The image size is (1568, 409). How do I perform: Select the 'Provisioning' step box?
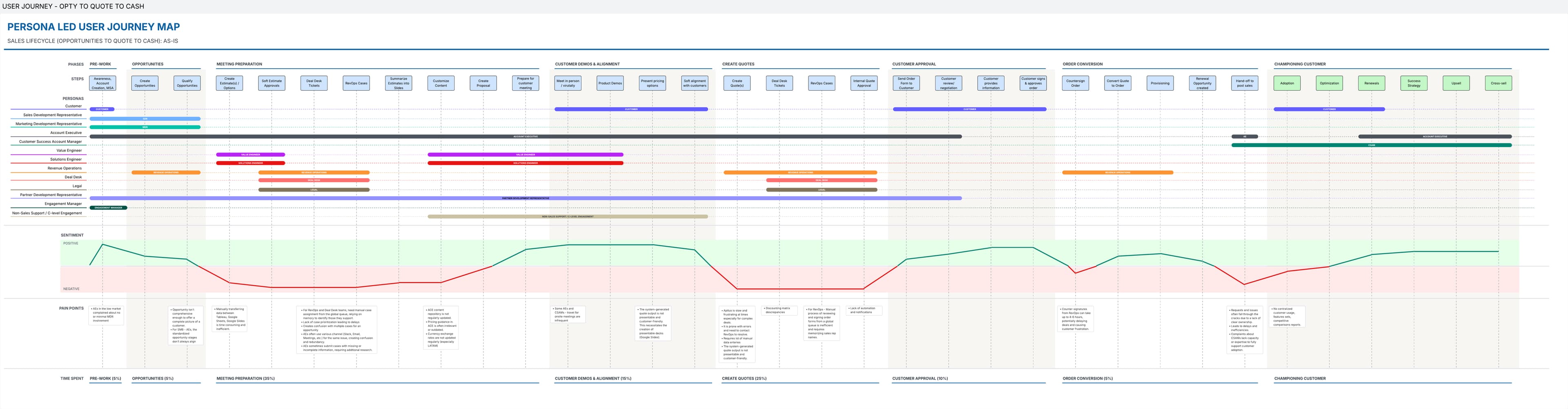pos(1160,83)
